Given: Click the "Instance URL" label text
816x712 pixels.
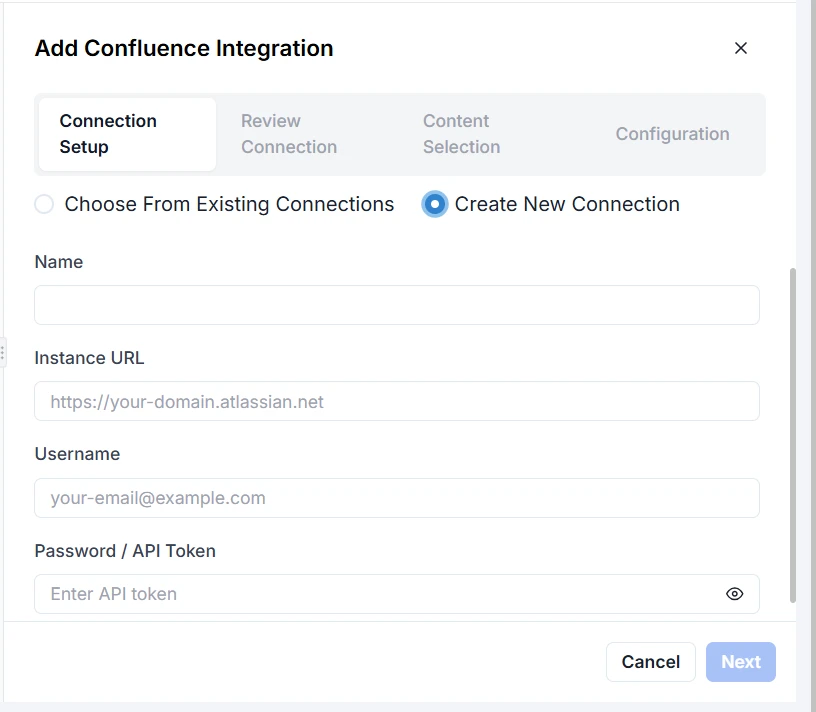Looking at the screenshot, I should [x=89, y=358].
